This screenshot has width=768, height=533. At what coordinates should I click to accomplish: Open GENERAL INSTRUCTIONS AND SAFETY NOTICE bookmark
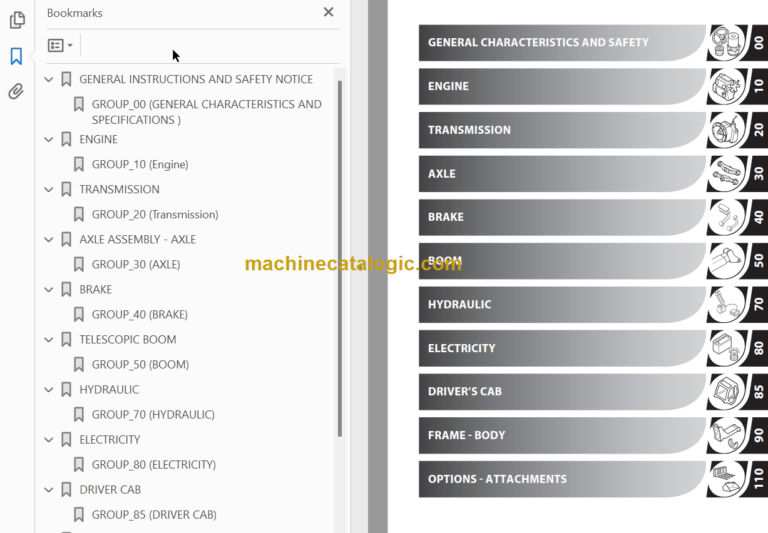[x=196, y=79]
